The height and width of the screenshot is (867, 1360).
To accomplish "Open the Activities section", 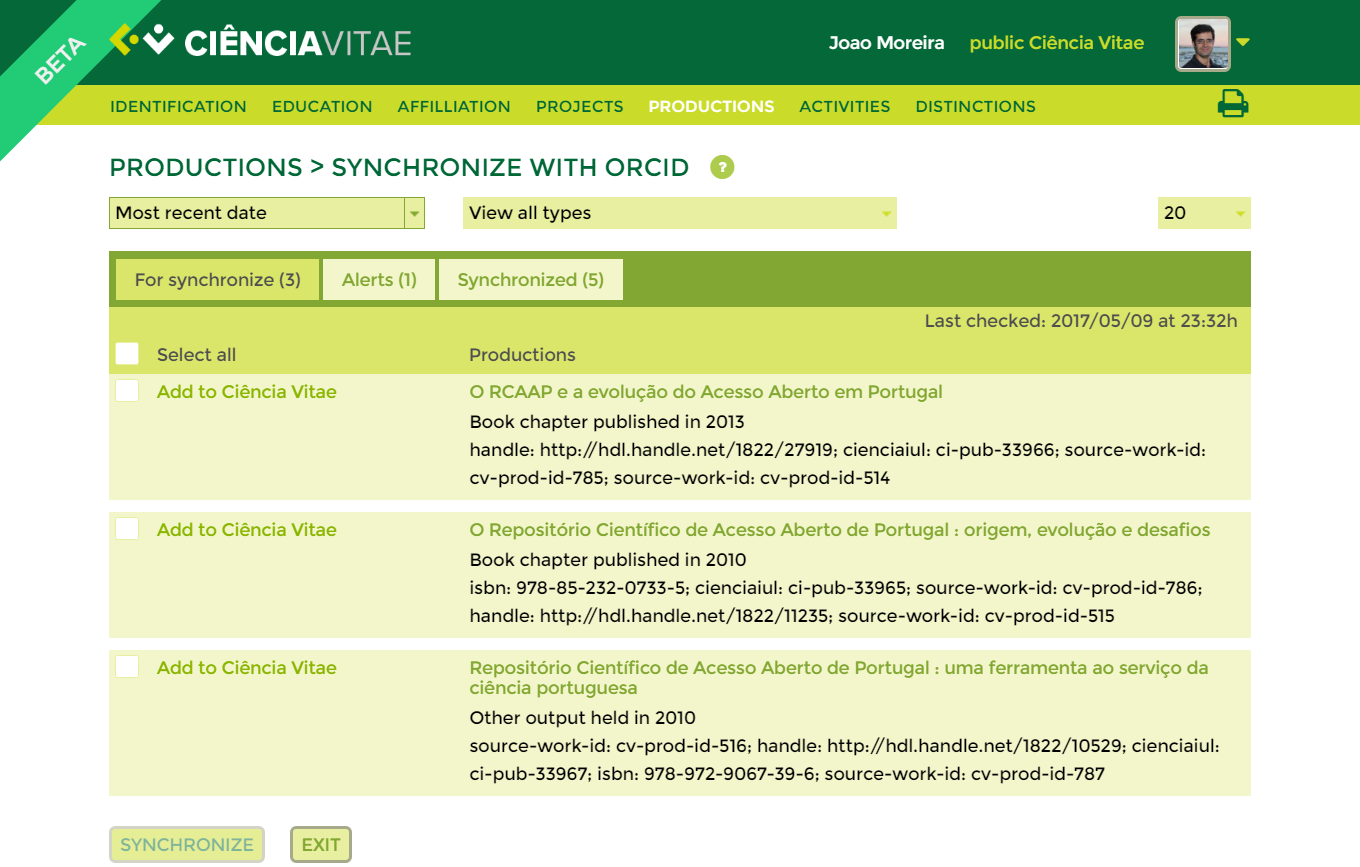I will tap(845, 106).
